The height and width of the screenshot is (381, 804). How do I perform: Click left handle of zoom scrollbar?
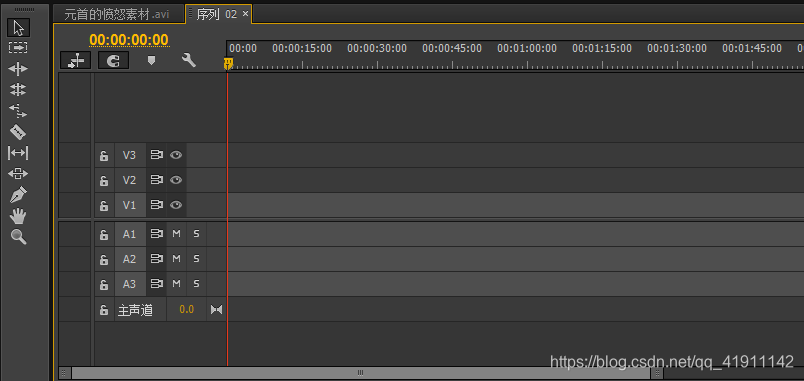[x=65, y=373]
